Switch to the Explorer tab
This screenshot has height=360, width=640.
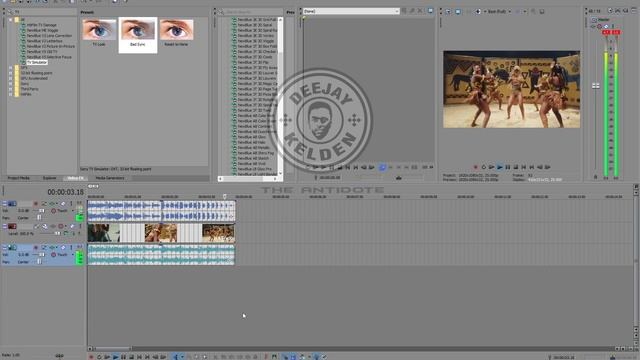[x=49, y=178]
